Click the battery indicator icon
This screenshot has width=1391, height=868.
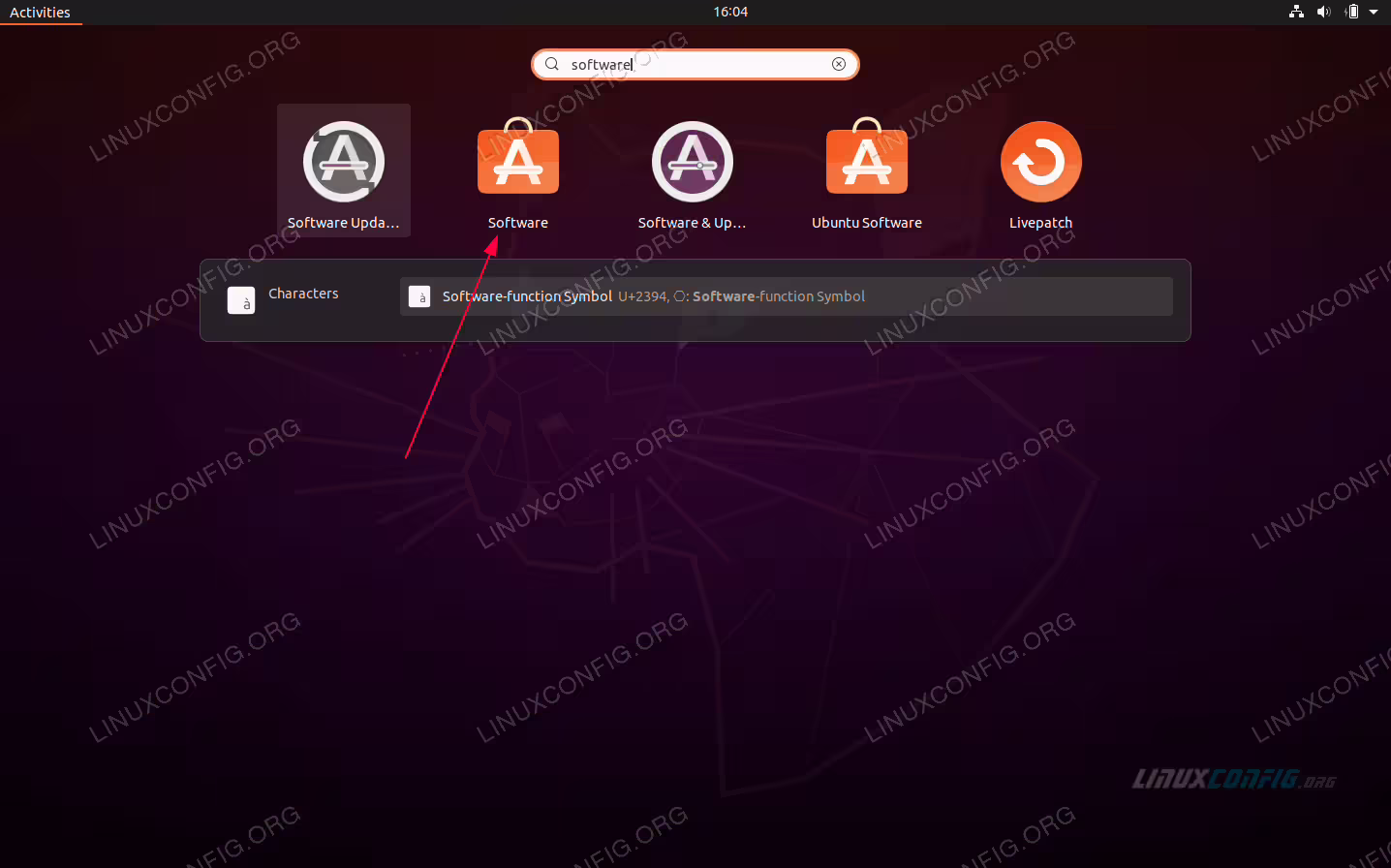pyautogui.click(x=1352, y=12)
